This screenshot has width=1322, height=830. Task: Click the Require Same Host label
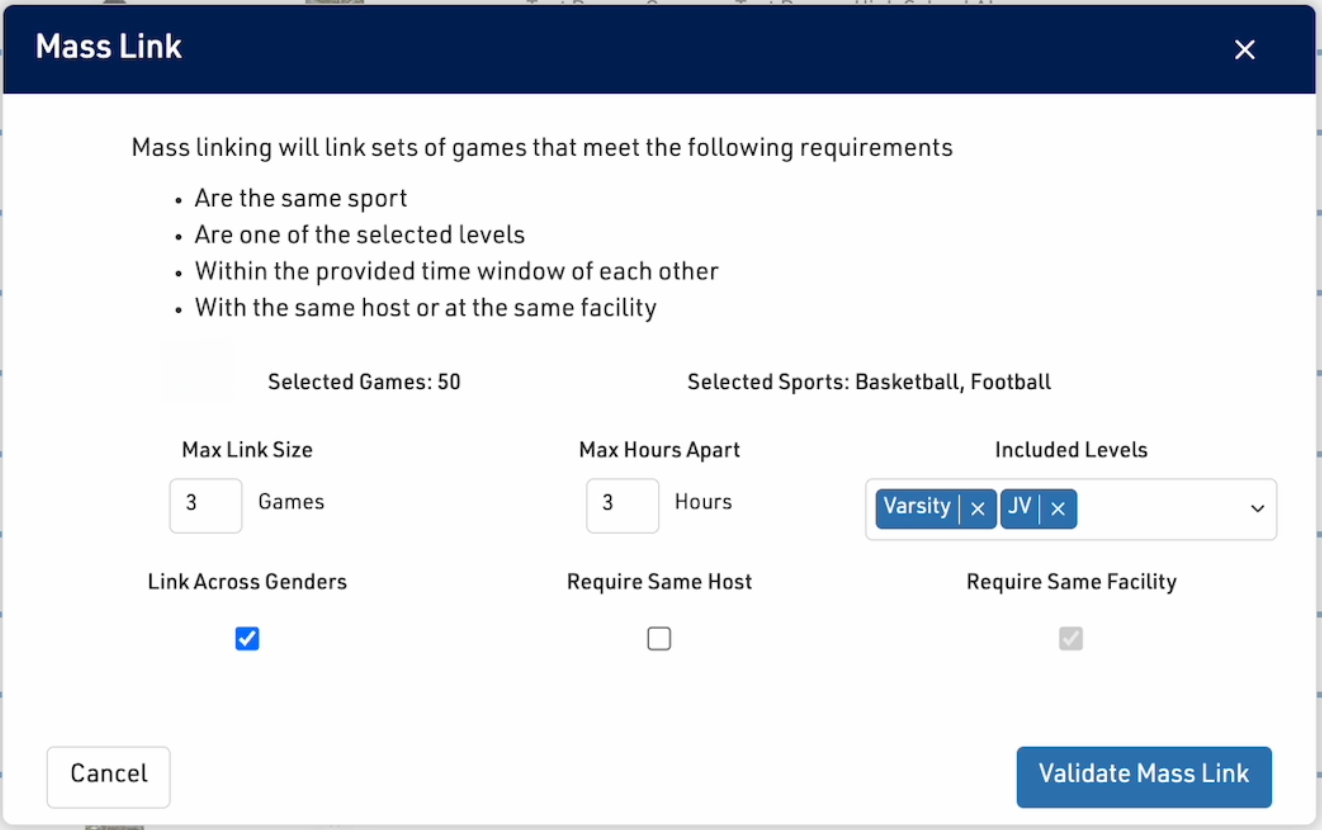click(659, 582)
